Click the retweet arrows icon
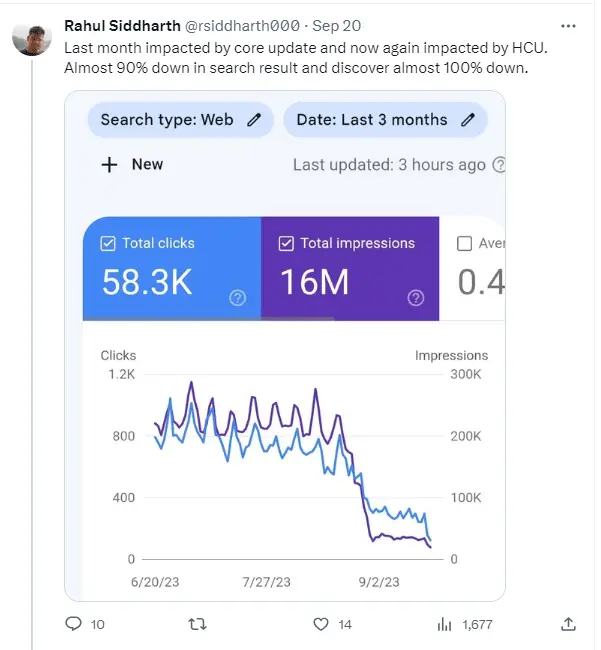Screen dimensions: 601x650 [x=197, y=623]
